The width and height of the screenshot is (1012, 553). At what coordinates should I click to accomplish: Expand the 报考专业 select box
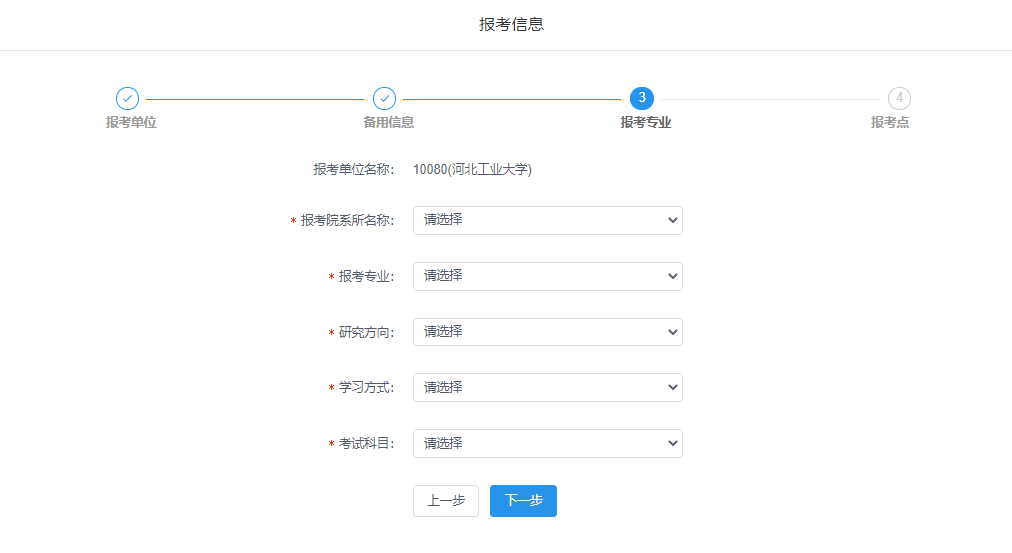tap(547, 276)
